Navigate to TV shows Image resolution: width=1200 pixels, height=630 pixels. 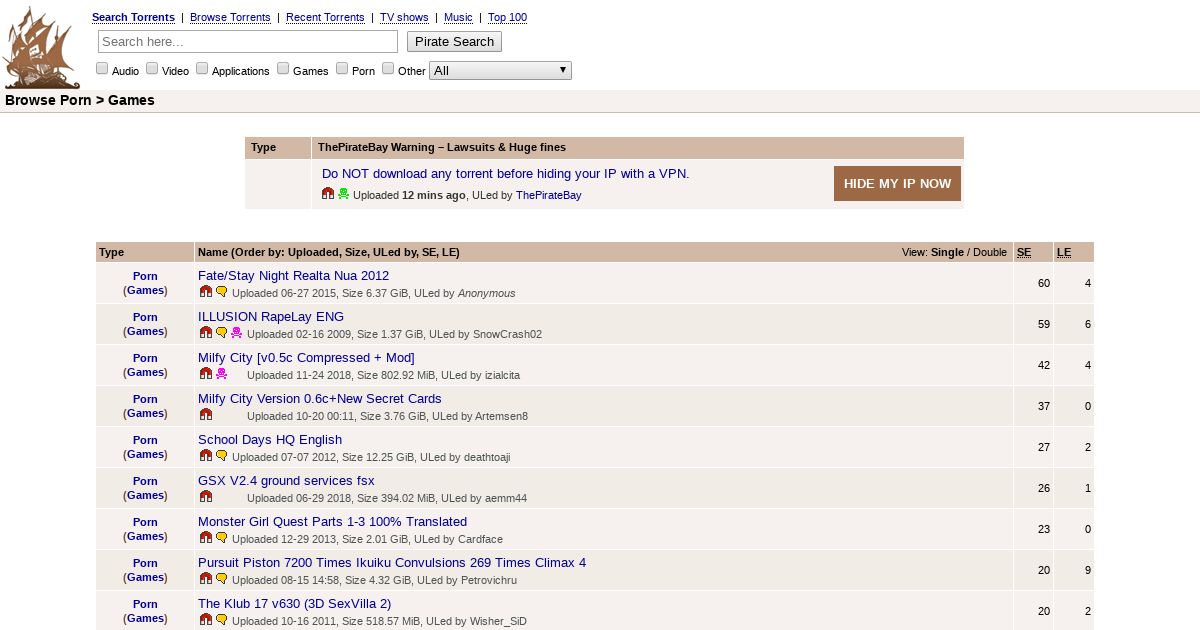[404, 17]
